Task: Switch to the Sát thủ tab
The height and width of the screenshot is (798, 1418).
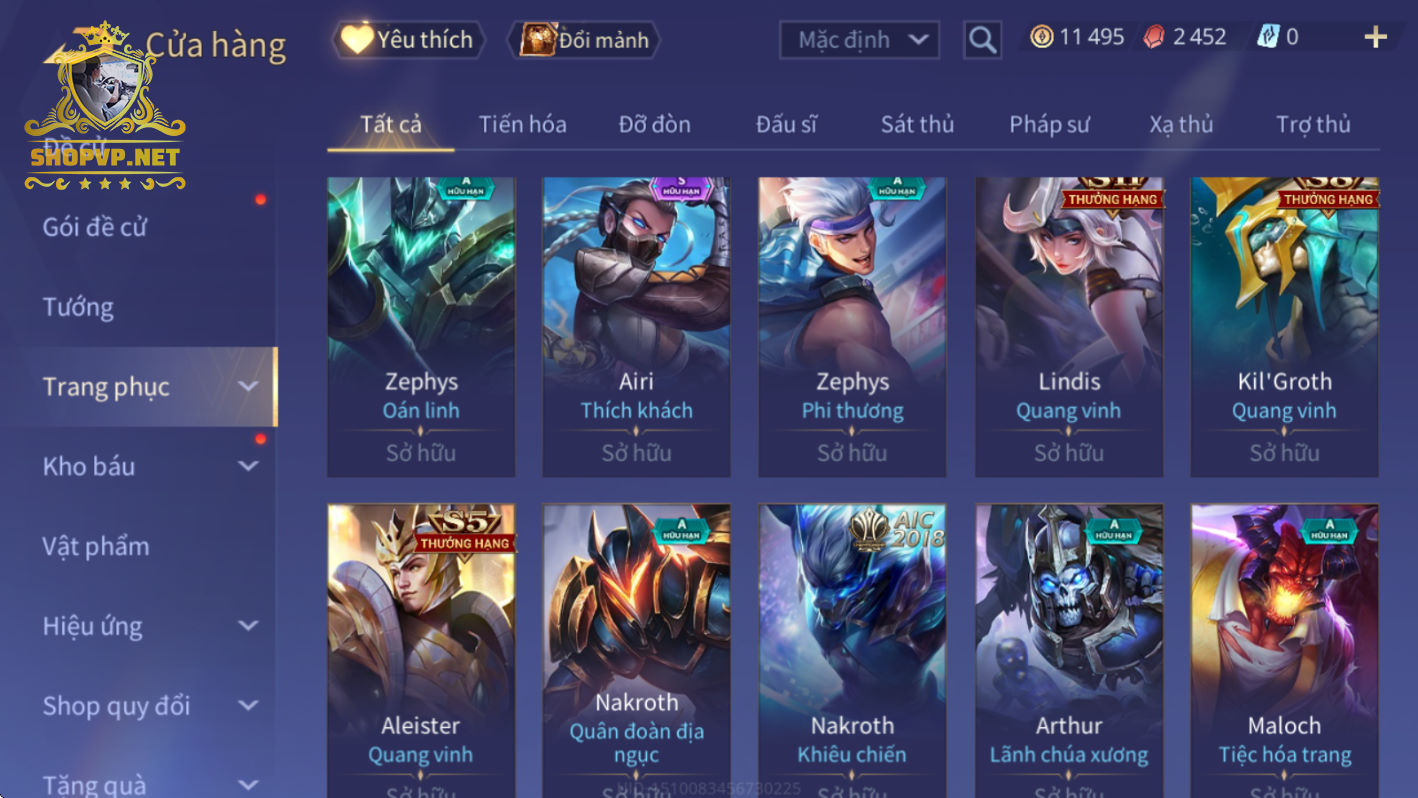Action: coord(917,124)
